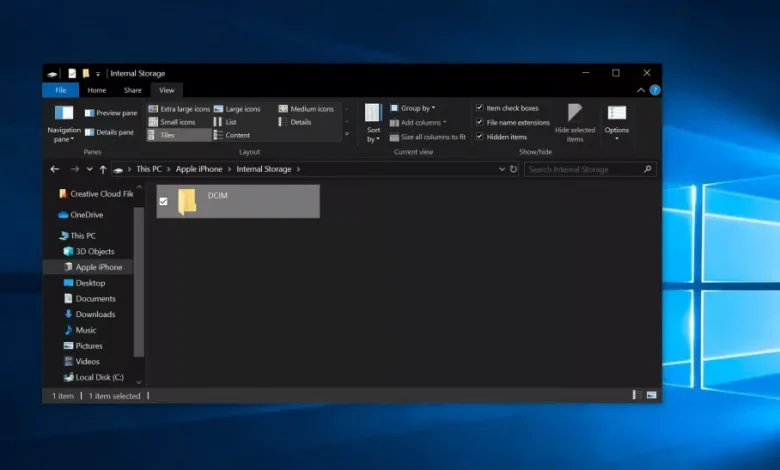The width and height of the screenshot is (780, 470).
Task: Open the Group by dropdown
Action: [412, 108]
